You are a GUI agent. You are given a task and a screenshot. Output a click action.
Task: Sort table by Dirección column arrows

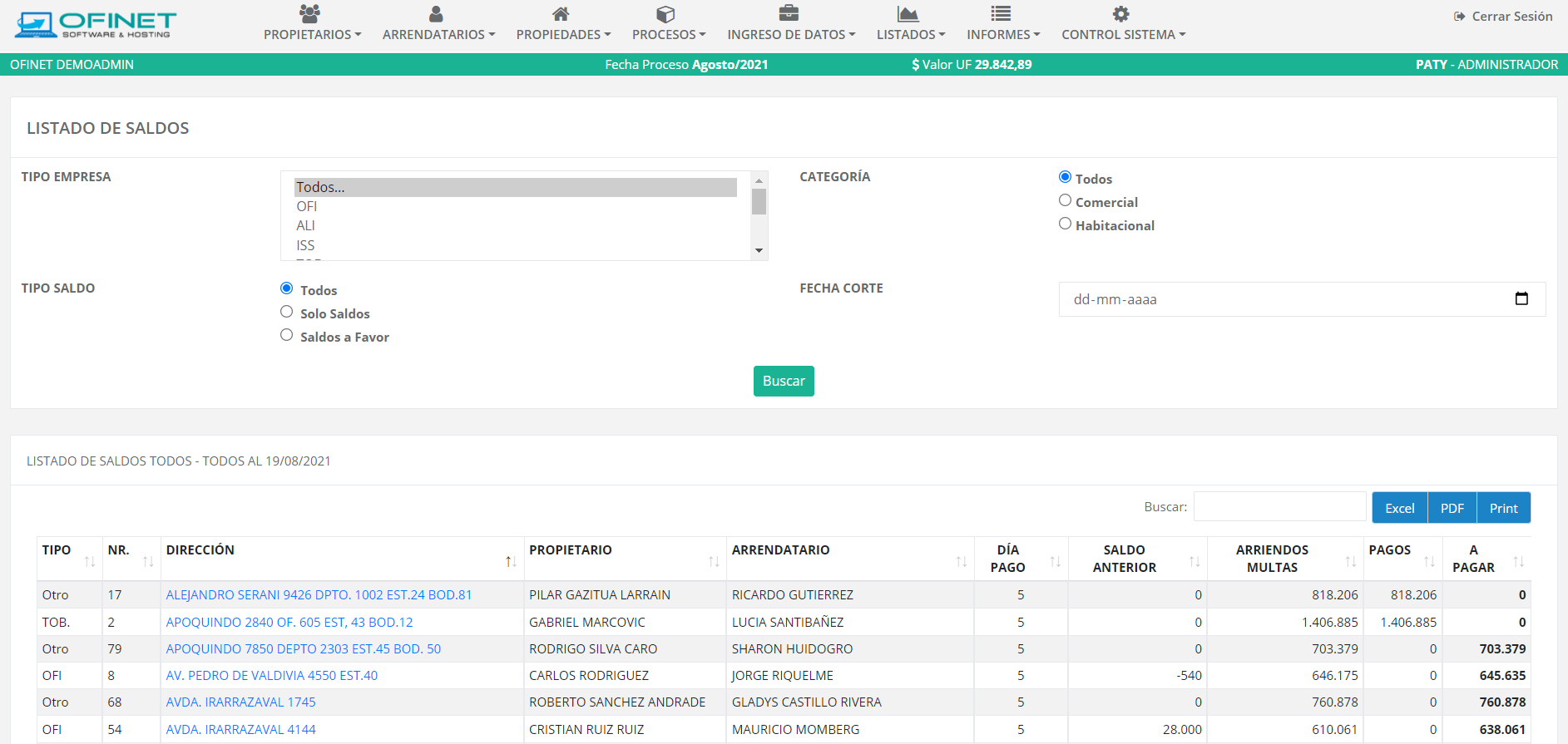(511, 562)
